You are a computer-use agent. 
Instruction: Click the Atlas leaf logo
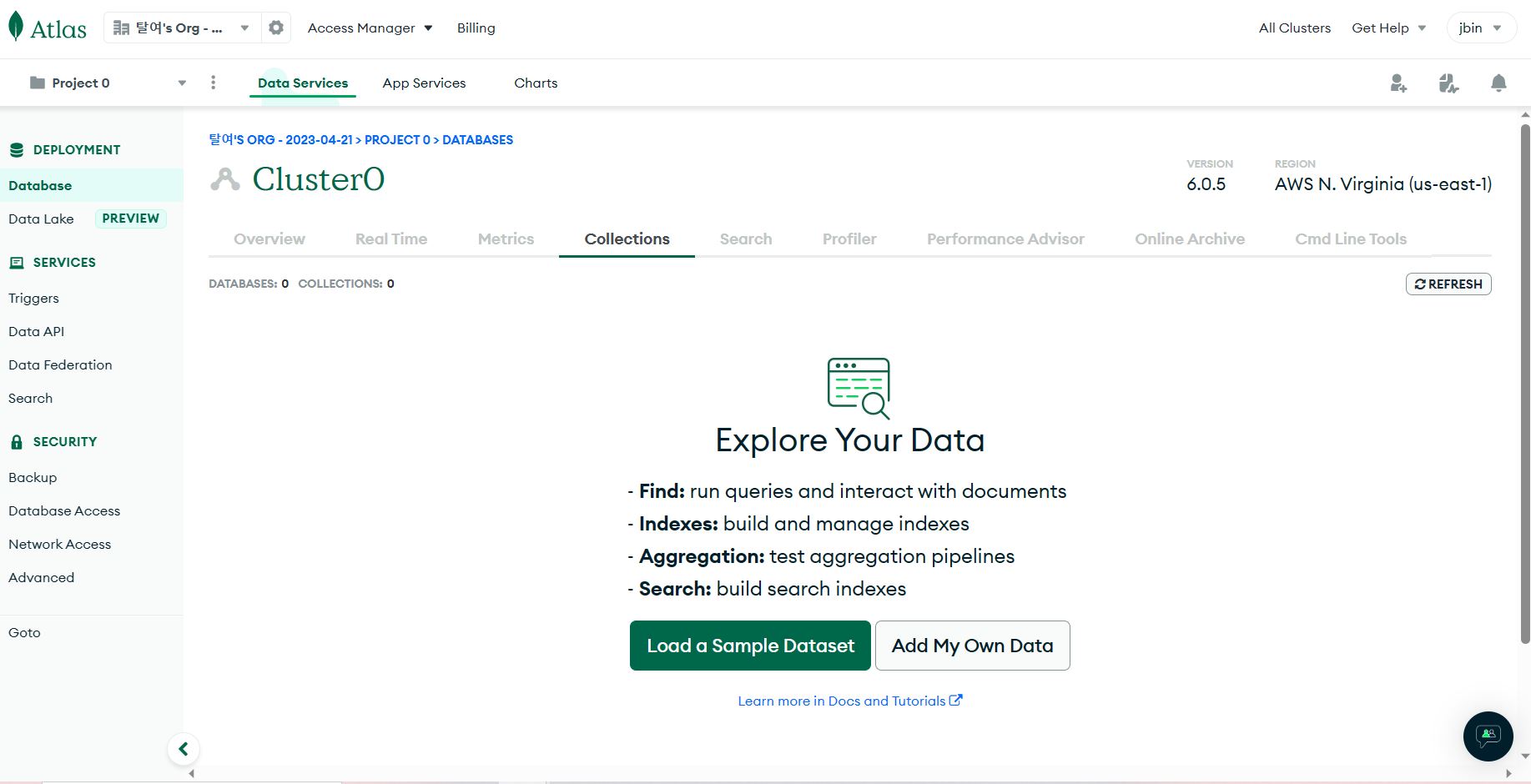[16, 27]
